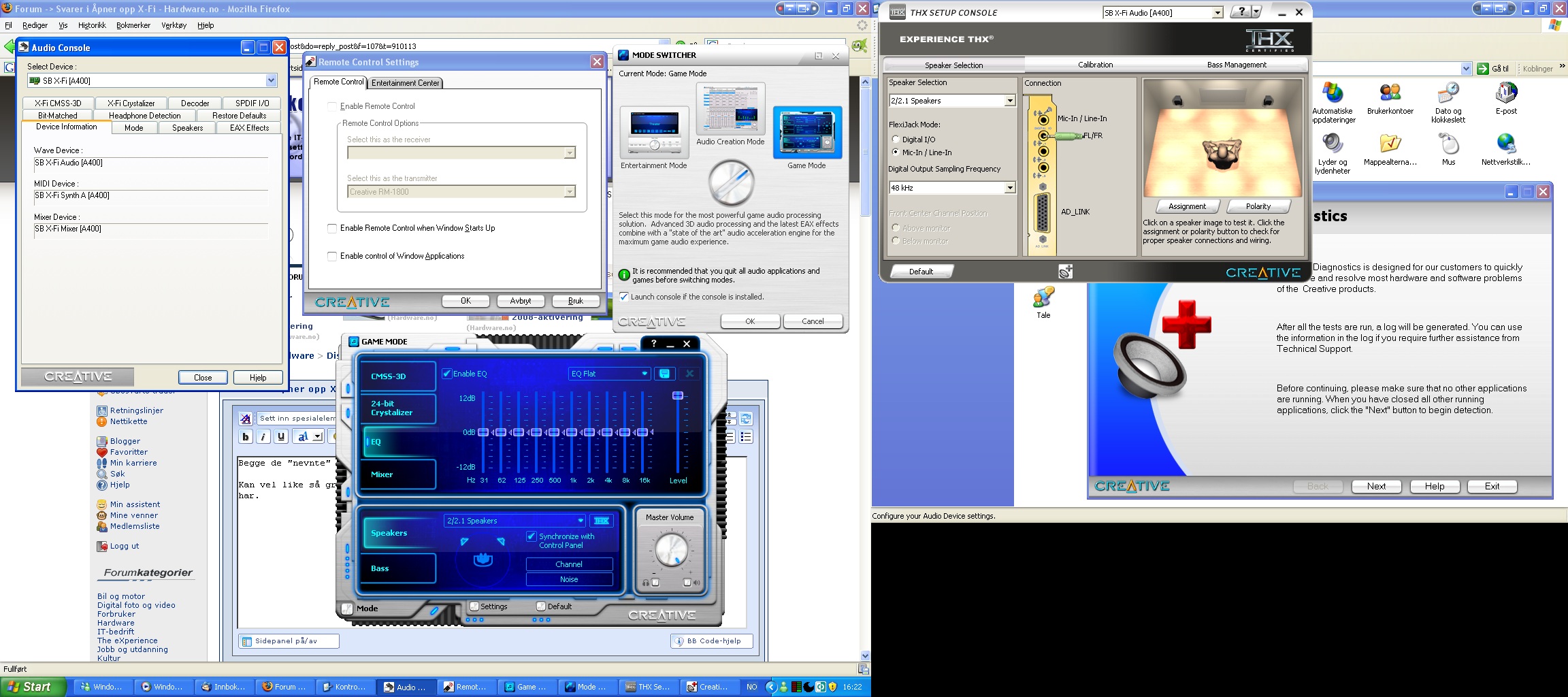This screenshot has height=697, width=1568.
Task: Open address bar dropdown beside Gå til
Action: pos(1466,69)
